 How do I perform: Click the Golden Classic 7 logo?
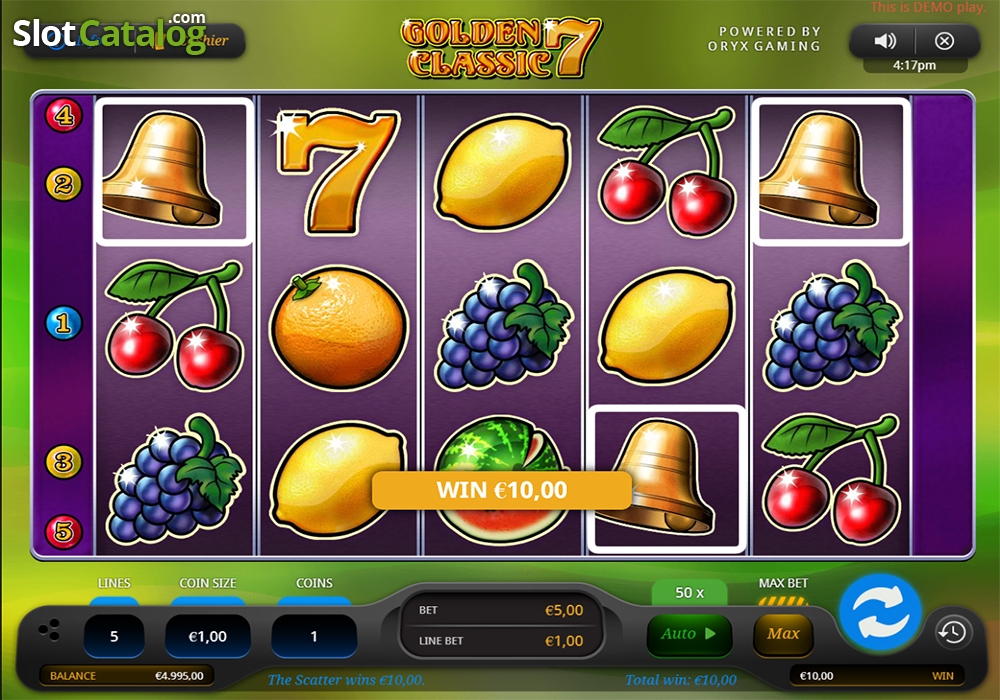click(x=501, y=48)
